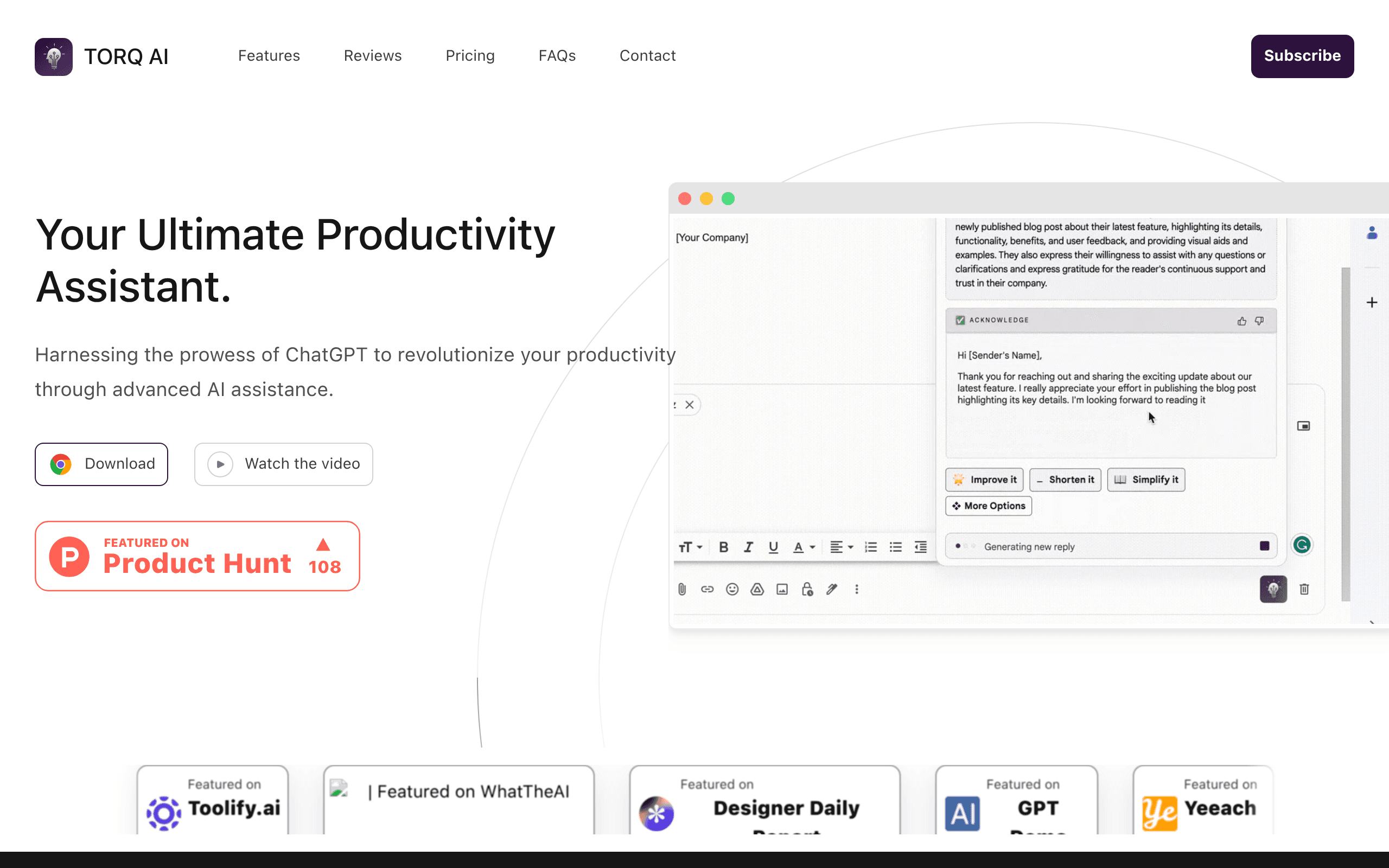
Task: Click Shorten it button
Action: [1065, 480]
